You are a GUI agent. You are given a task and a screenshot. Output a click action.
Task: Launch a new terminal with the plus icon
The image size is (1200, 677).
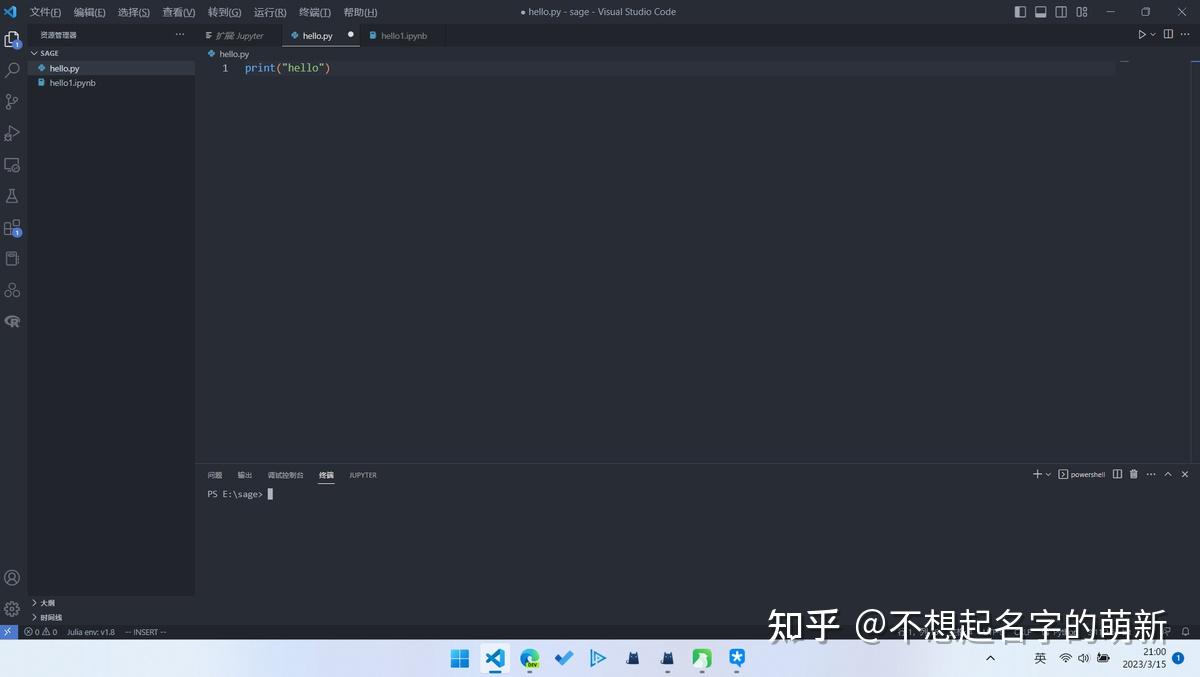pos(1037,474)
